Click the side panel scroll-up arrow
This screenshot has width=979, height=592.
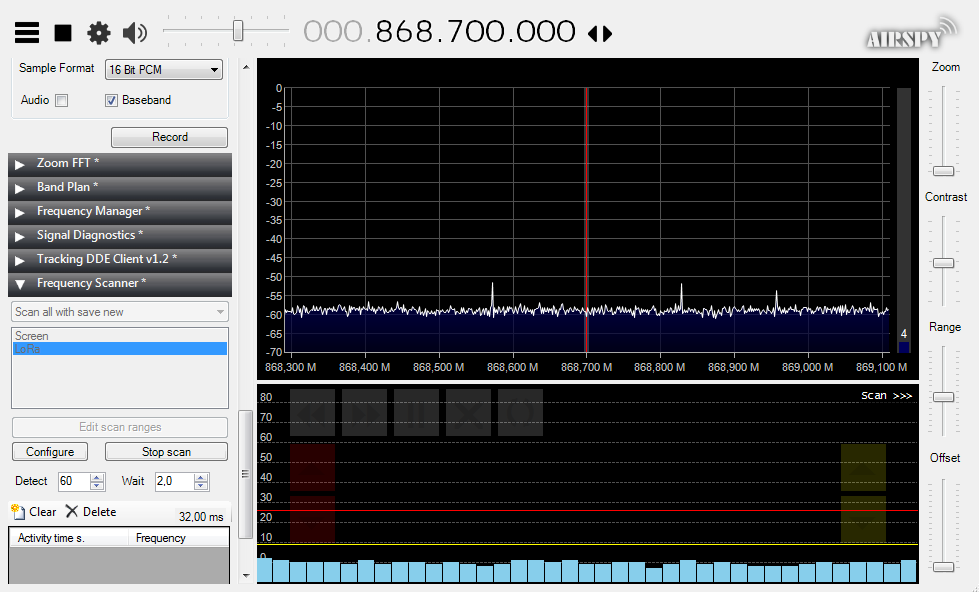246,67
